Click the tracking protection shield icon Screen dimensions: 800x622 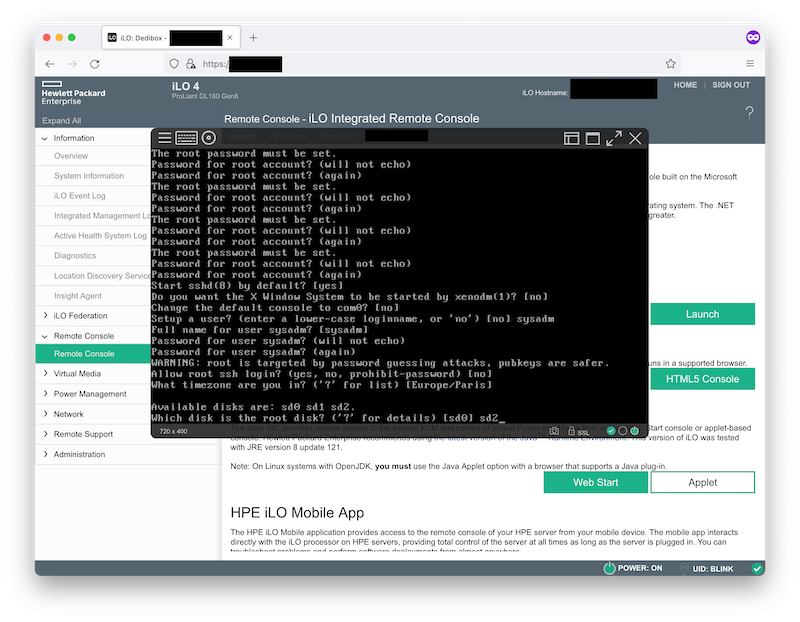click(174, 64)
